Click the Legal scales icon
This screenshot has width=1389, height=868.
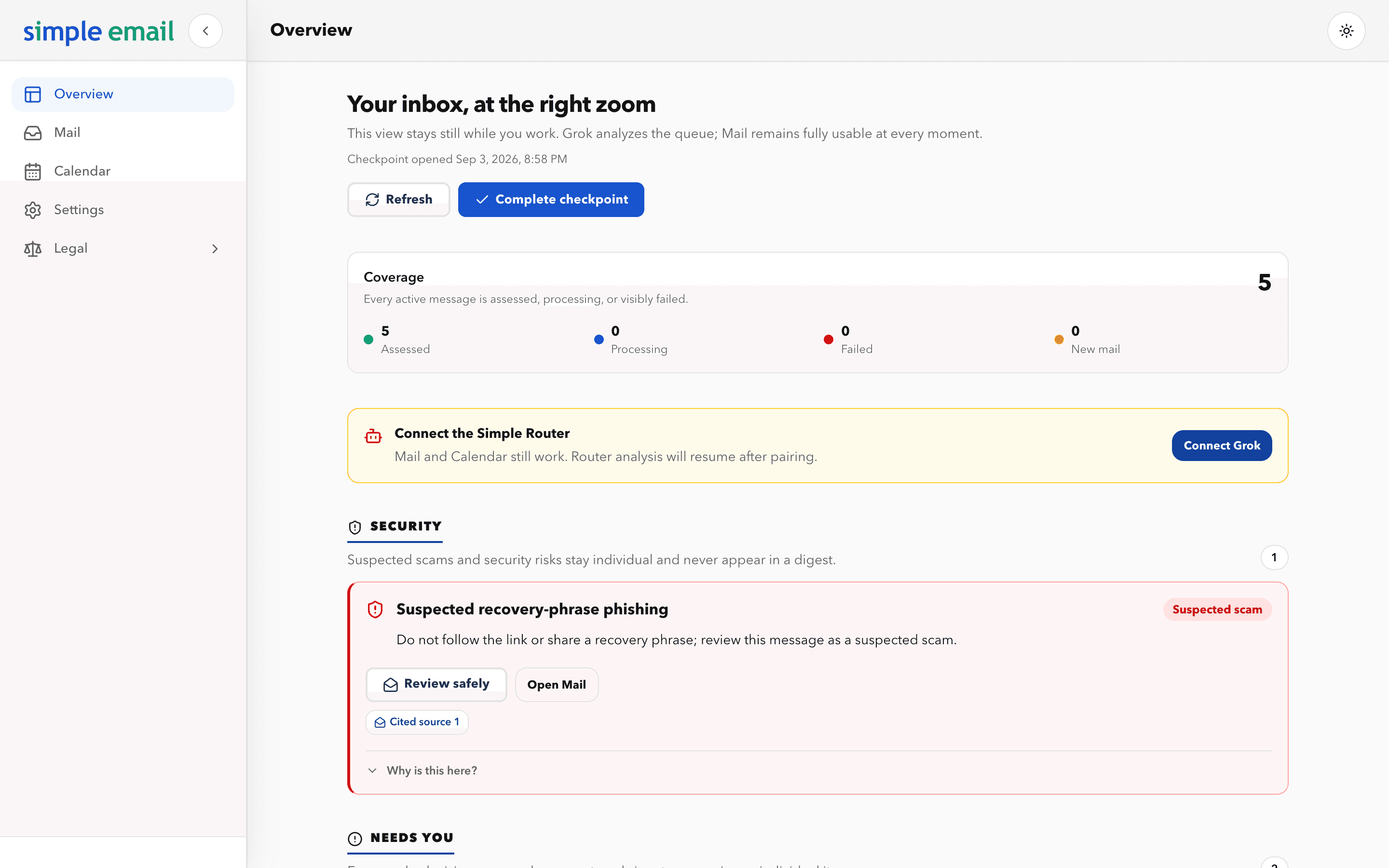(x=33, y=248)
